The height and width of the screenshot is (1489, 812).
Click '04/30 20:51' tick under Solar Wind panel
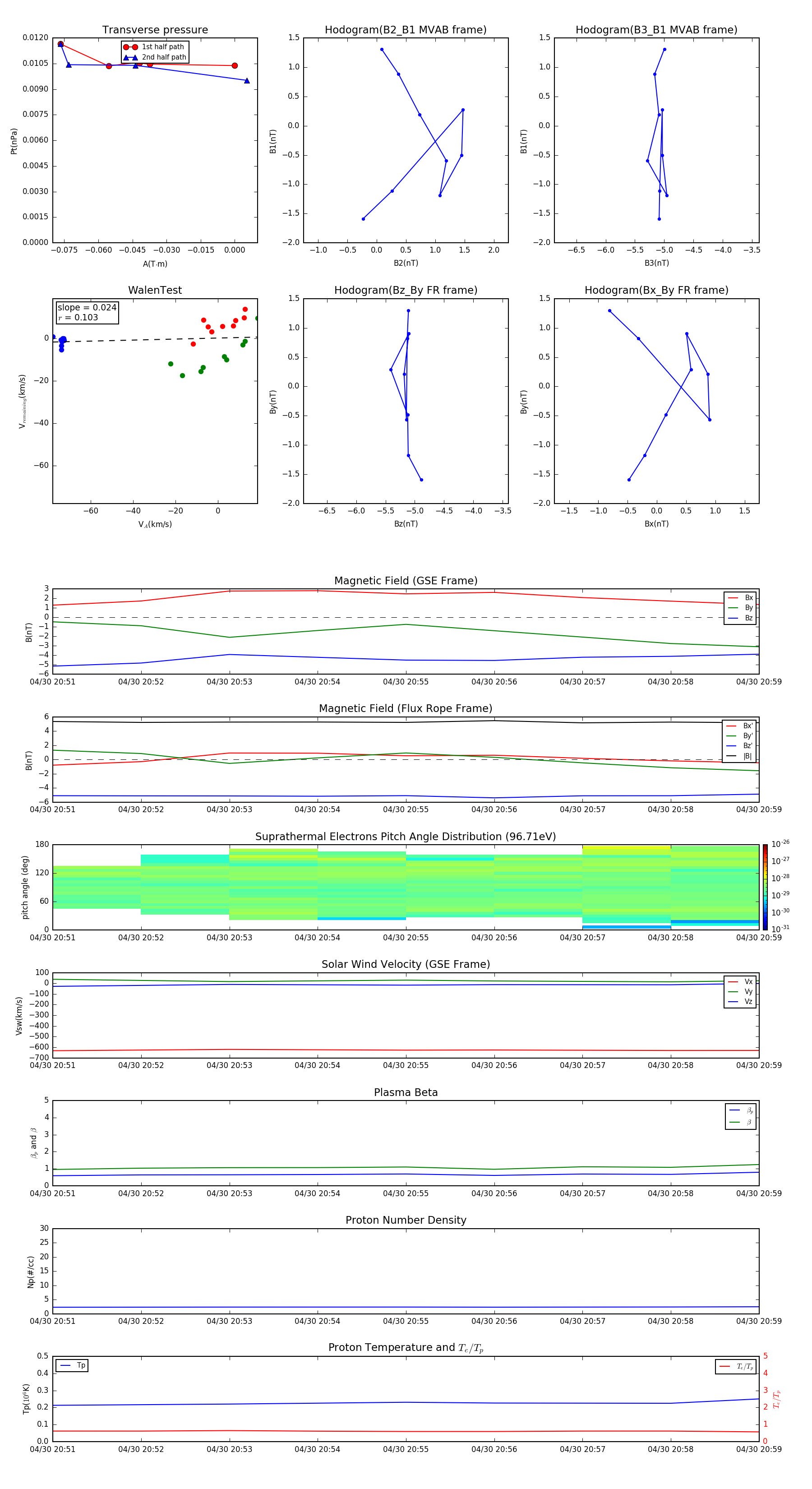[x=53, y=1065]
